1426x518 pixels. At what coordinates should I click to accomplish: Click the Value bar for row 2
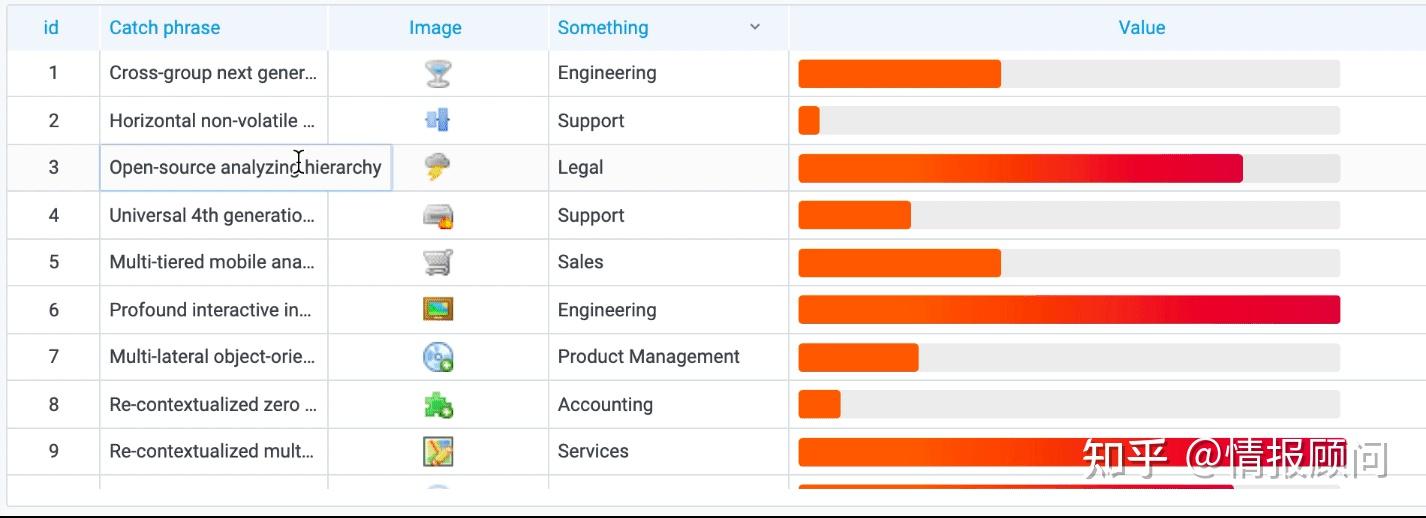click(x=1068, y=121)
